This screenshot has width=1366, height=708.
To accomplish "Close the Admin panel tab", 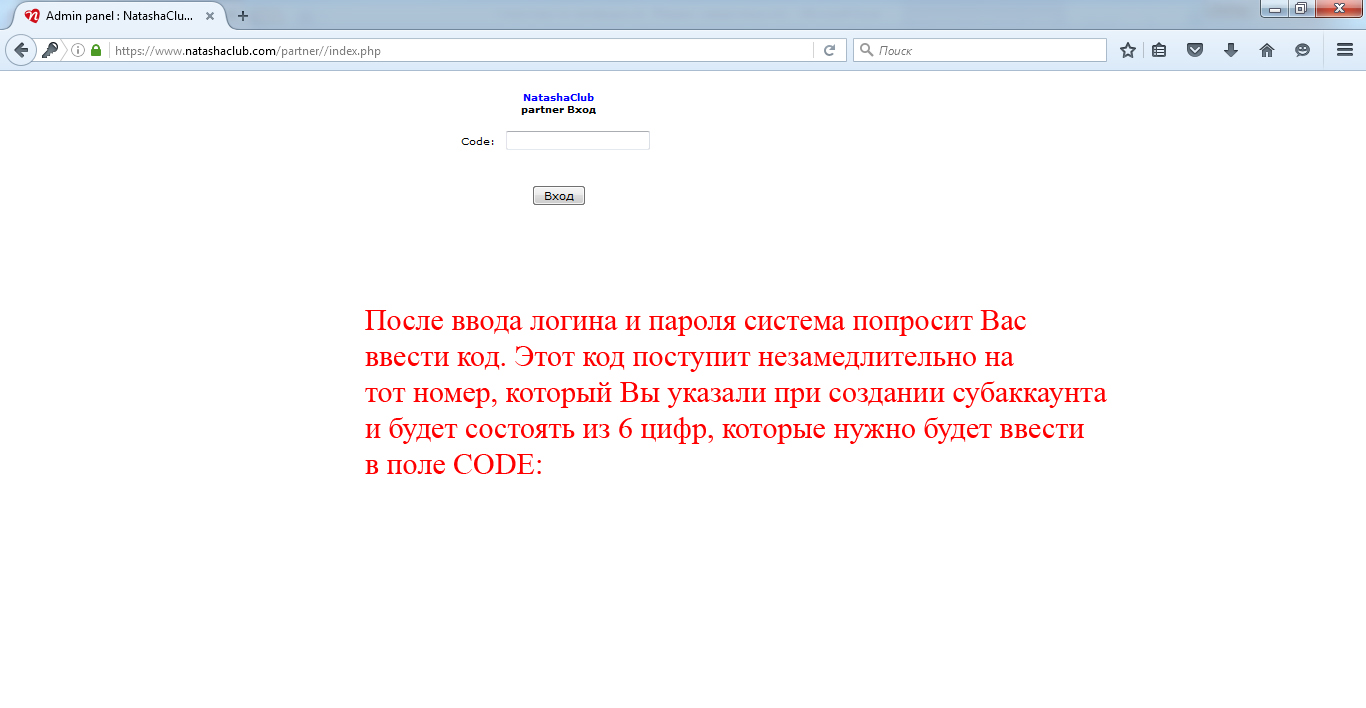I will pos(210,16).
